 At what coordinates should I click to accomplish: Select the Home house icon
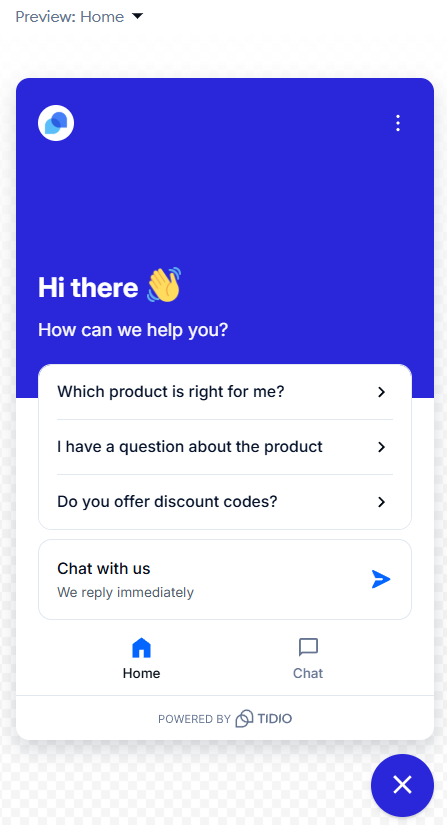(x=141, y=647)
